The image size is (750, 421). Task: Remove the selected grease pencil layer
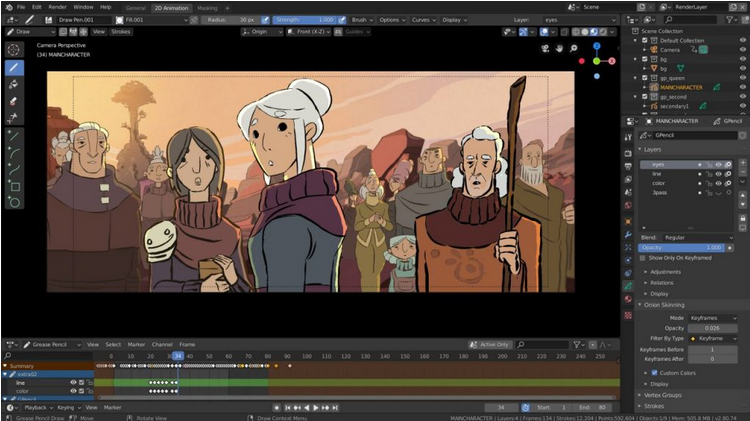click(x=743, y=172)
